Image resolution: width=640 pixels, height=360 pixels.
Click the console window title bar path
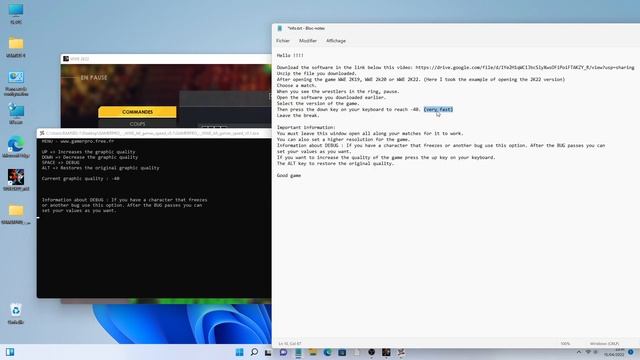coord(152,133)
